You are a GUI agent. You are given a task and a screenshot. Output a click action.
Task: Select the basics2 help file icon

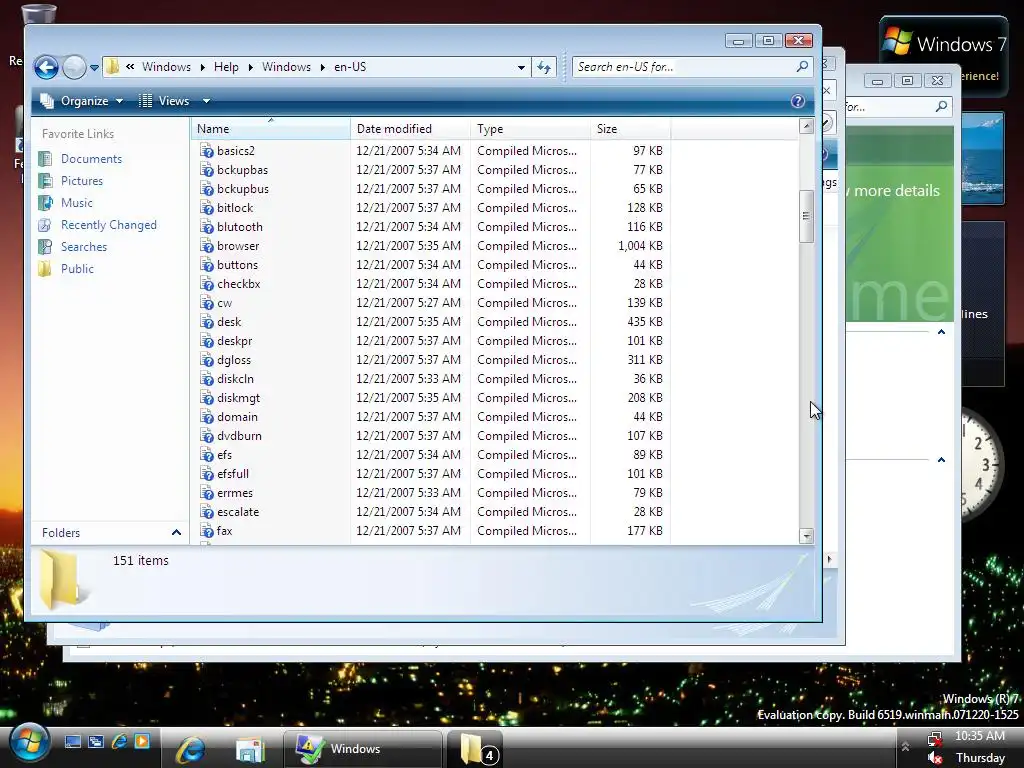tap(206, 151)
